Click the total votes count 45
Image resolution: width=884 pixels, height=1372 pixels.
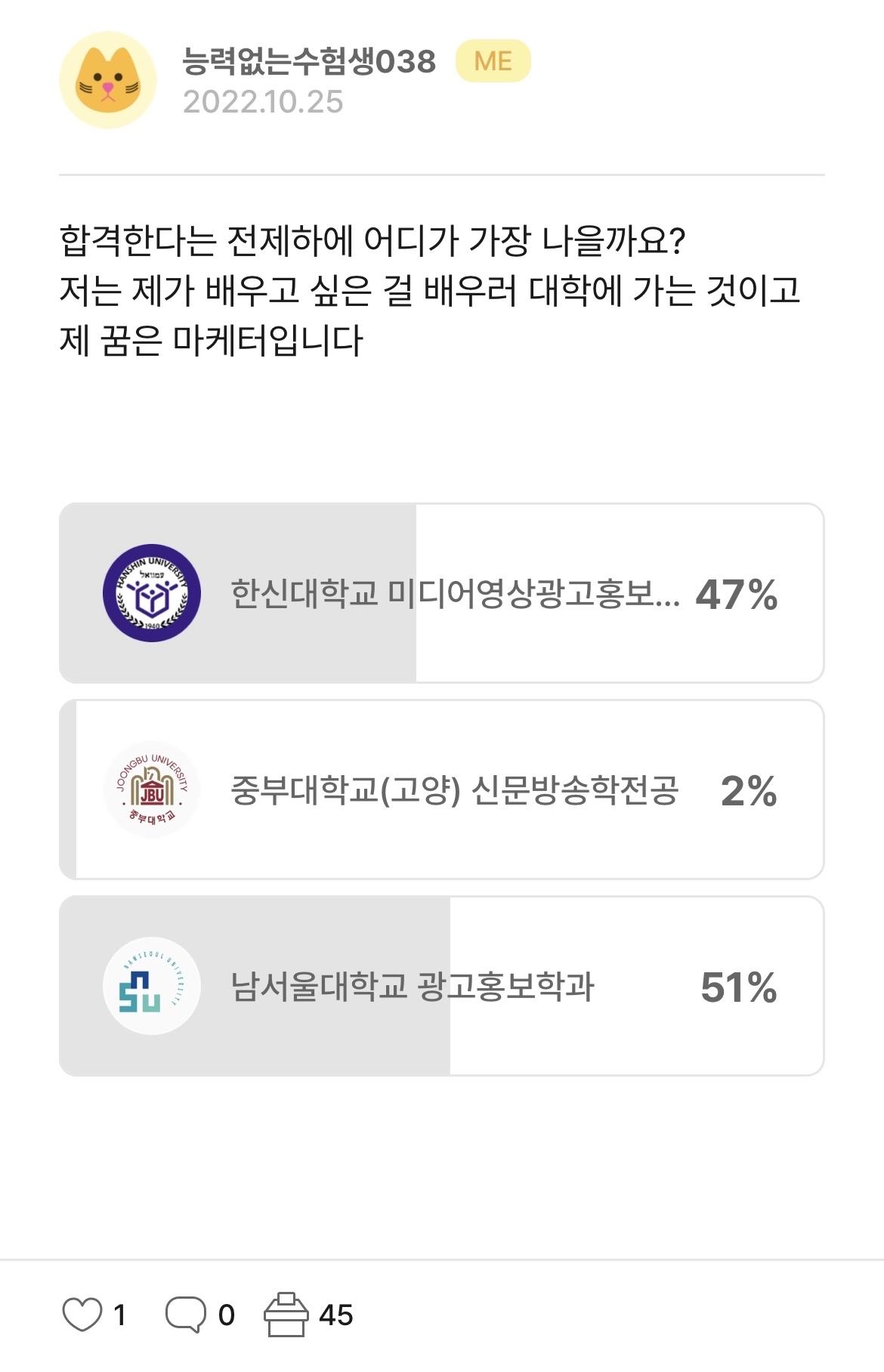tap(335, 1315)
